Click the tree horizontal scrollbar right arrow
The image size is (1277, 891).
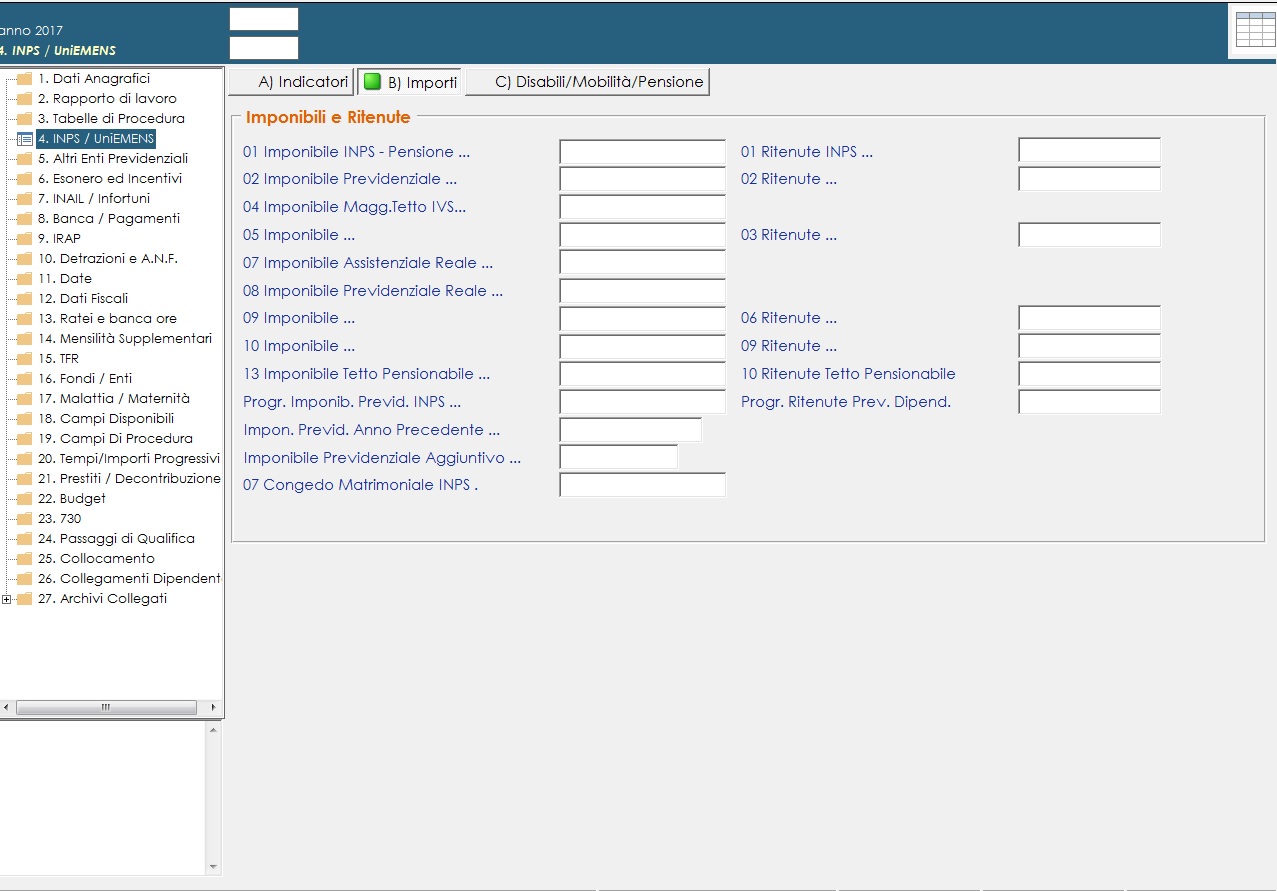(212, 707)
